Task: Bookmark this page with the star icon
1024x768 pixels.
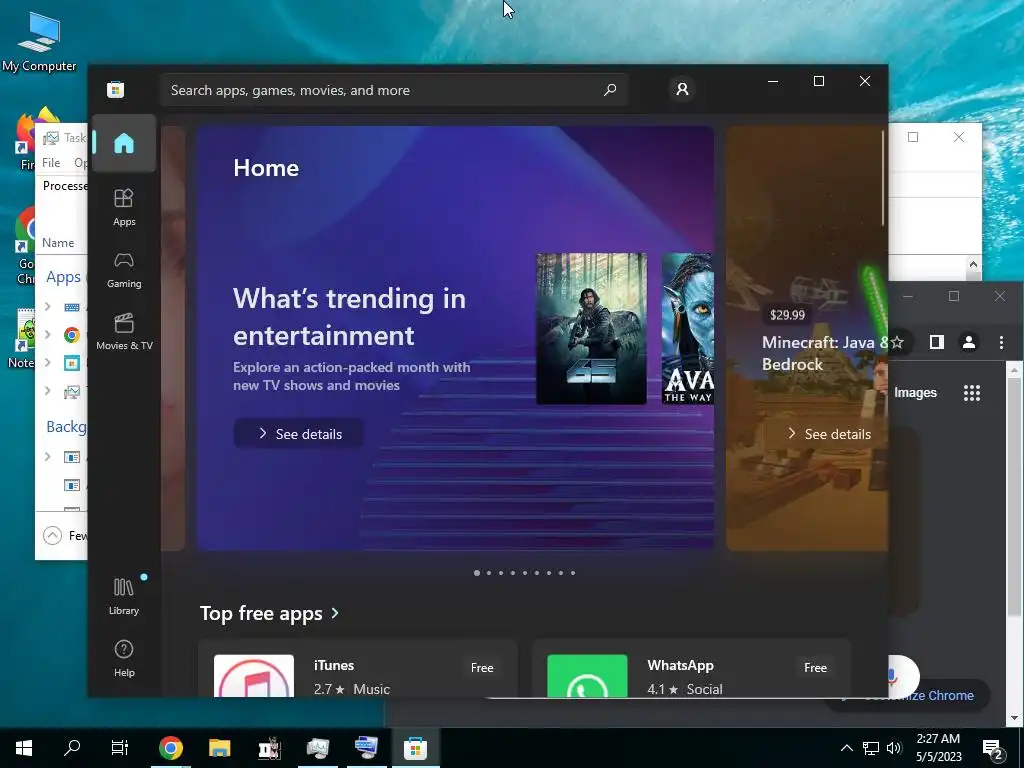Action: tap(897, 342)
